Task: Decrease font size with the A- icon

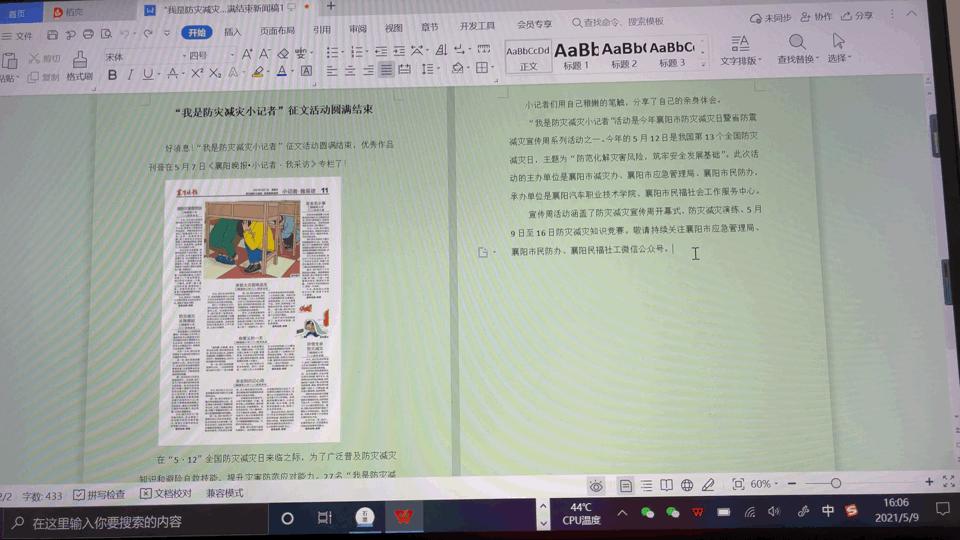Action: coord(264,54)
